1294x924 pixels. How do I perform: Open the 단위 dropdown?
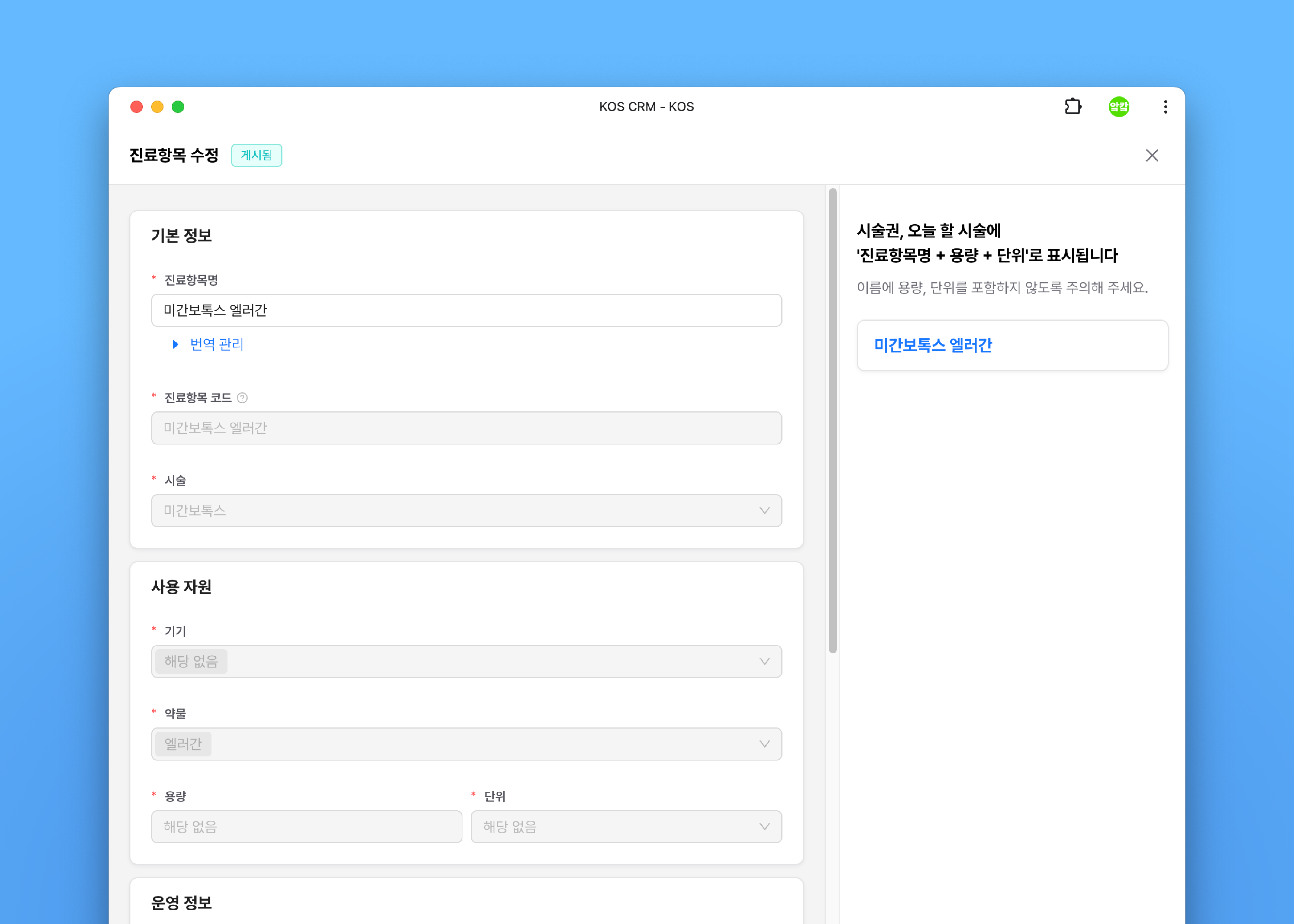pyautogui.click(x=625, y=826)
